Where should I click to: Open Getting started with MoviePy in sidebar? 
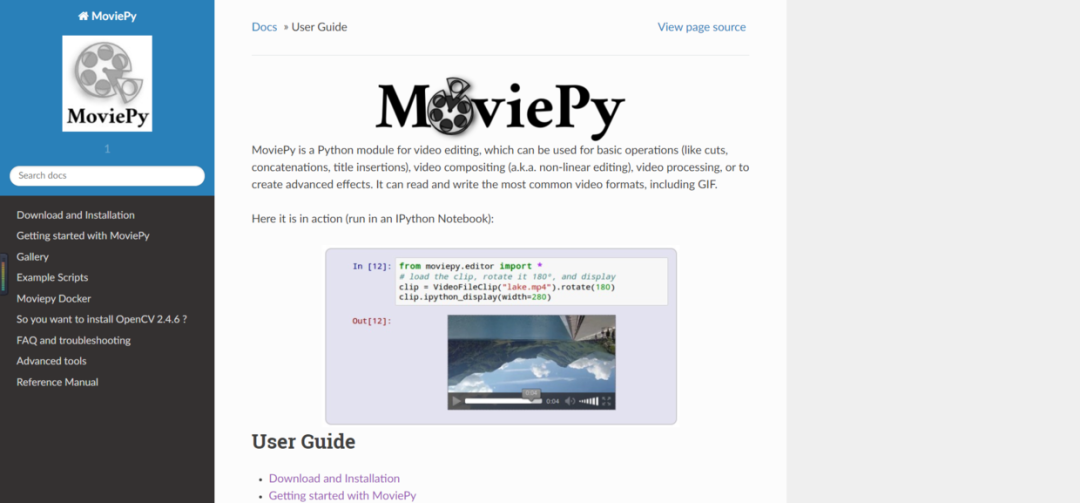83,236
